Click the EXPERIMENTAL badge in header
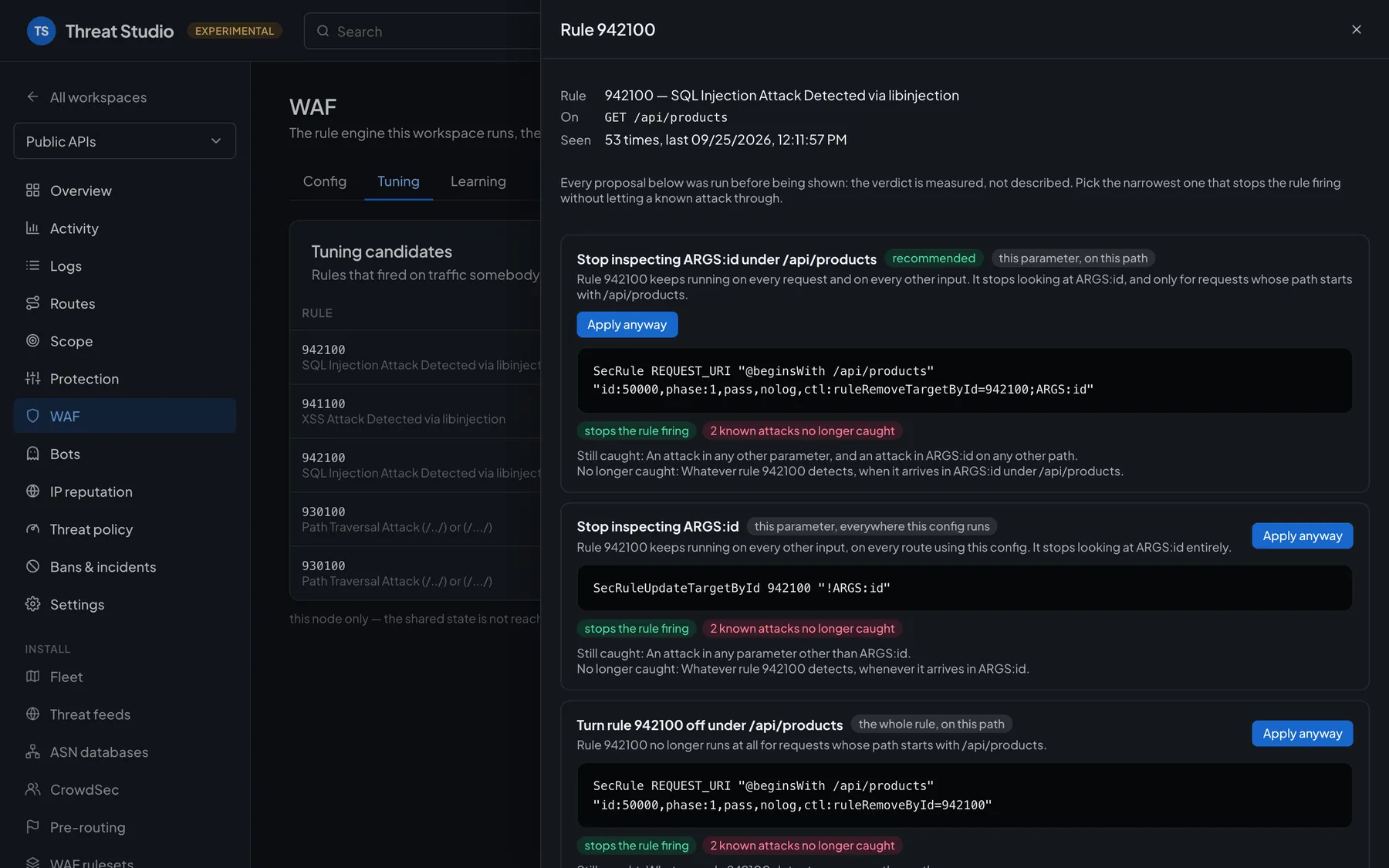Screen dimensions: 1389x868 [x=235, y=31]
